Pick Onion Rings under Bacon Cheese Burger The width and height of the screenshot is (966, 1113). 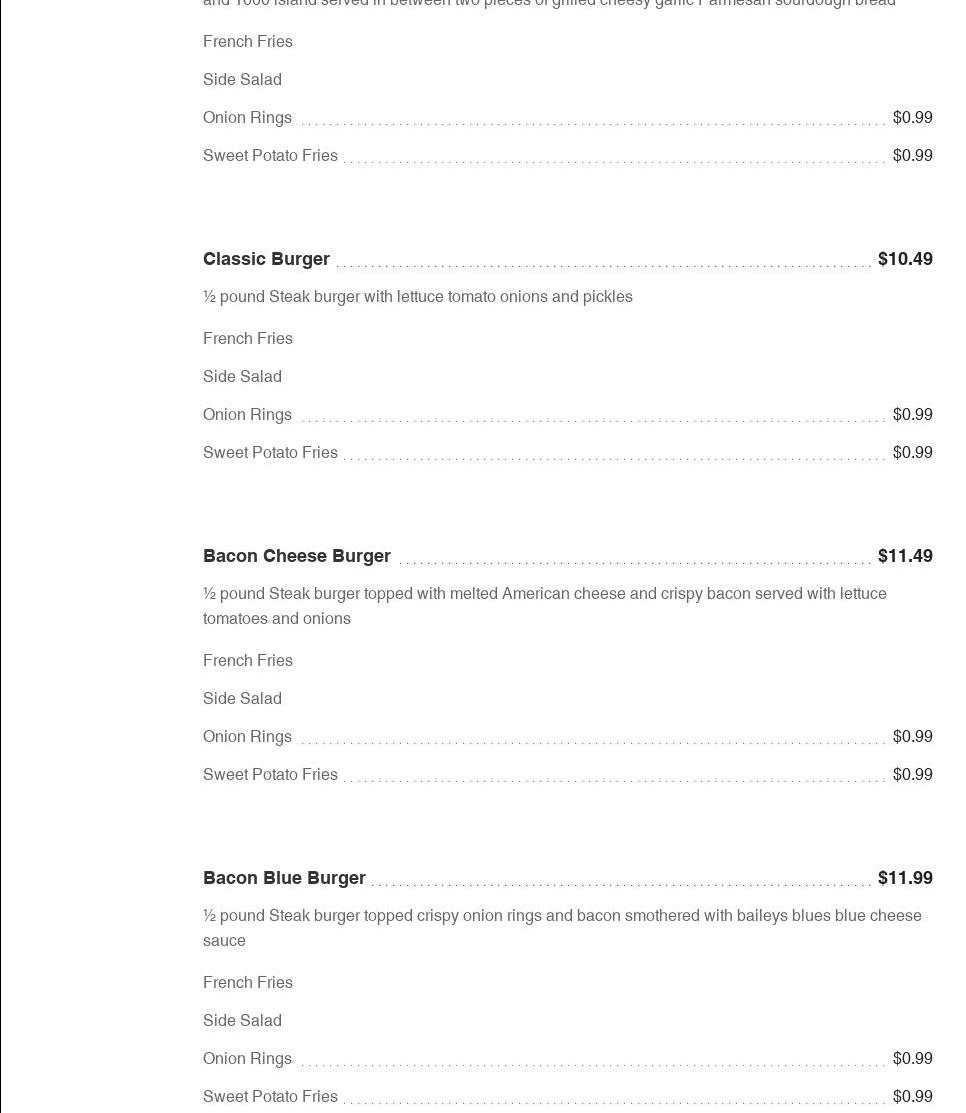[x=247, y=737]
